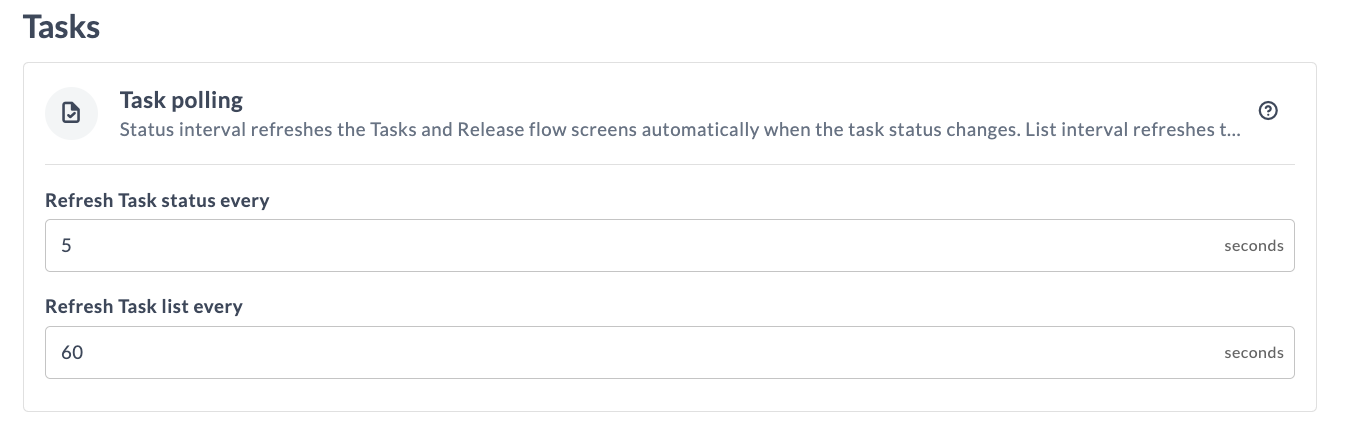Click the divider line below Task polling
The height and width of the screenshot is (434, 1346).
point(670,164)
